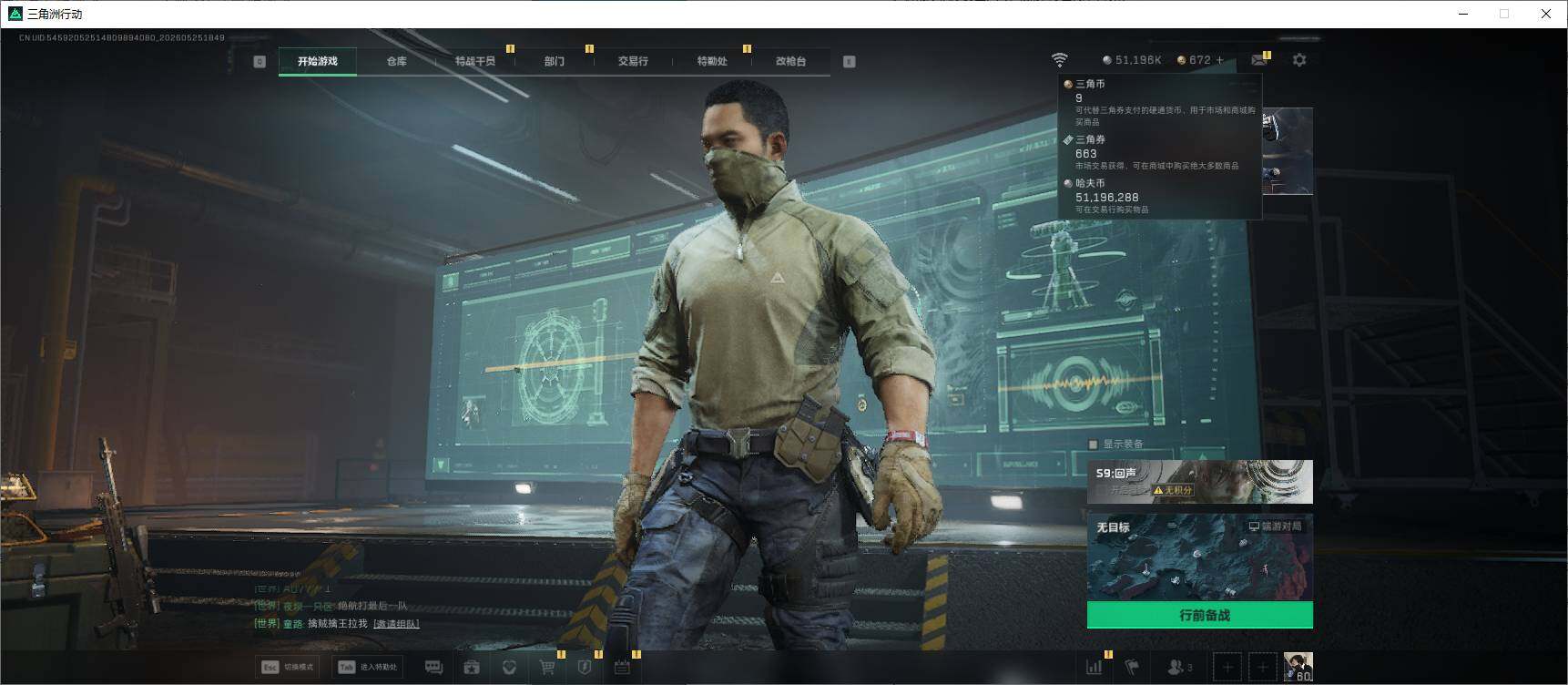
Task: Open the 特勤处 tab
Action: (x=712, y=61)
